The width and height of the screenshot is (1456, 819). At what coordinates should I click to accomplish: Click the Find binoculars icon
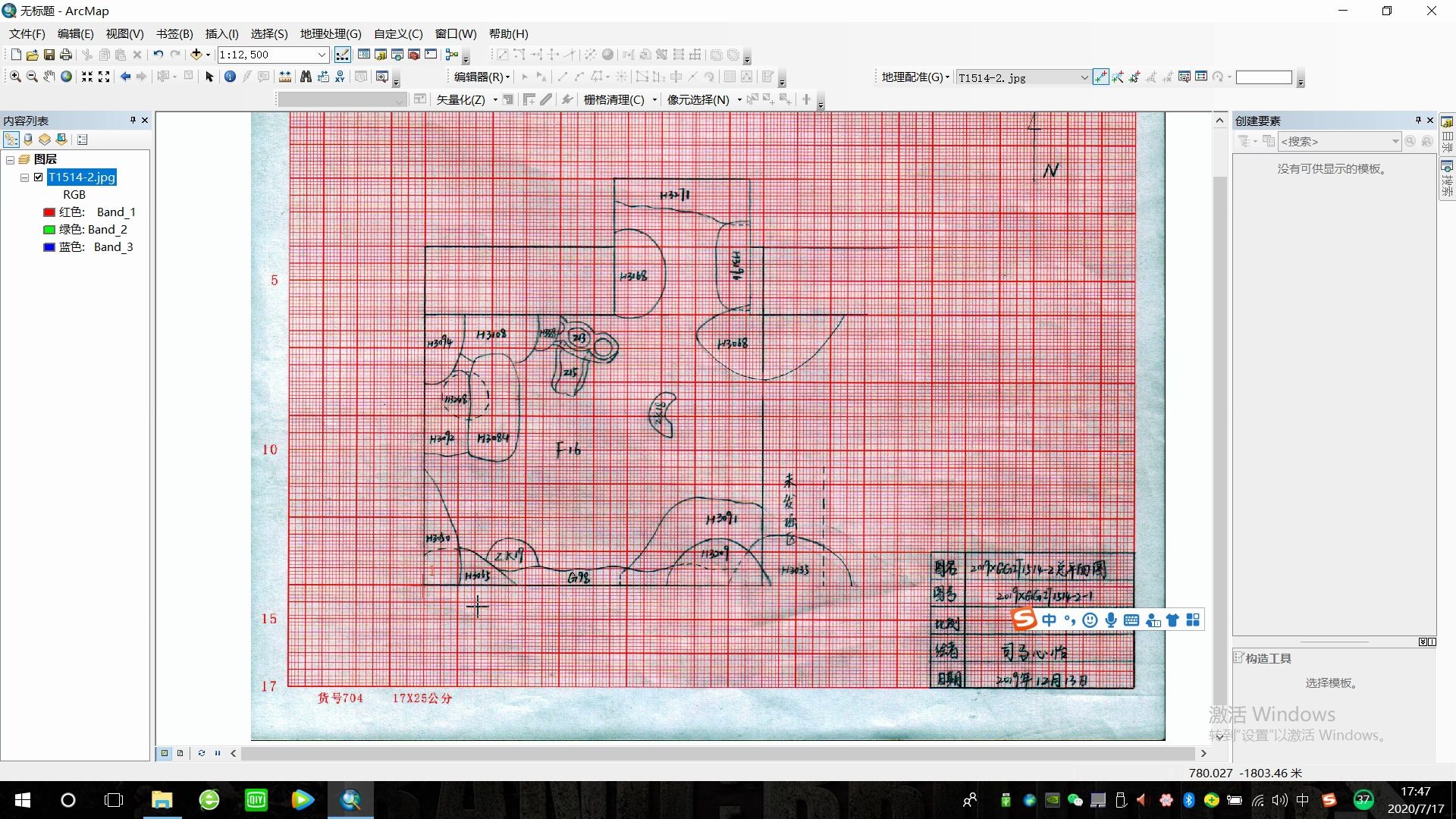click(x=306, y=77)
